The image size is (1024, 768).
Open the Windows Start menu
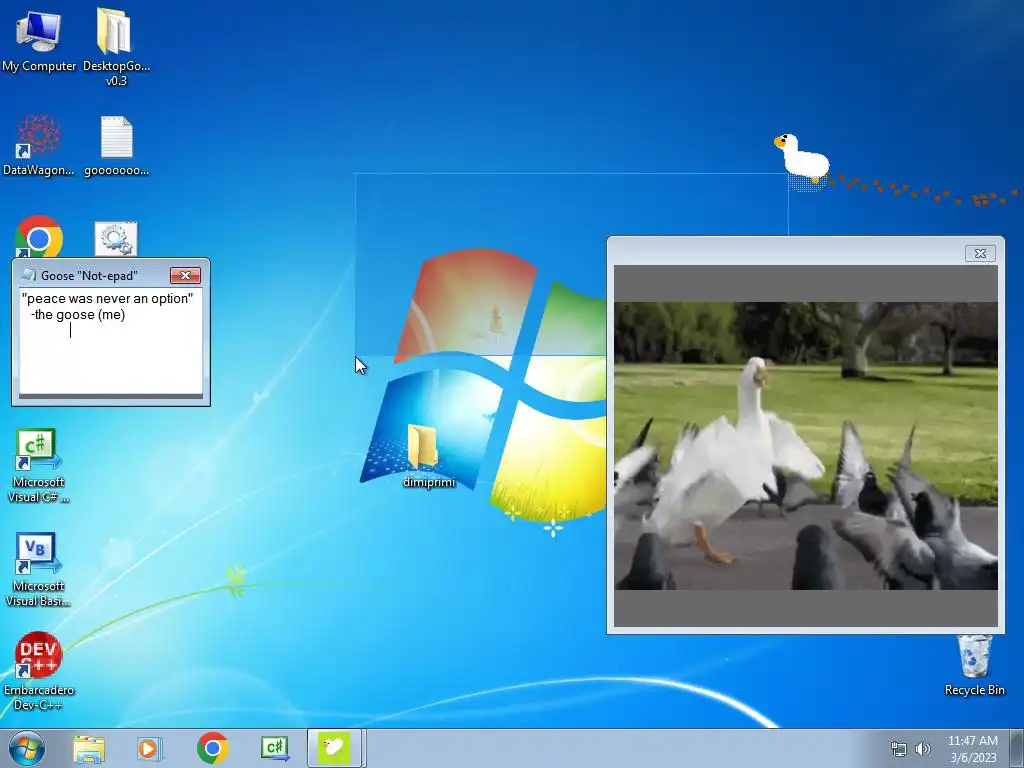click(x=26, y=748)
